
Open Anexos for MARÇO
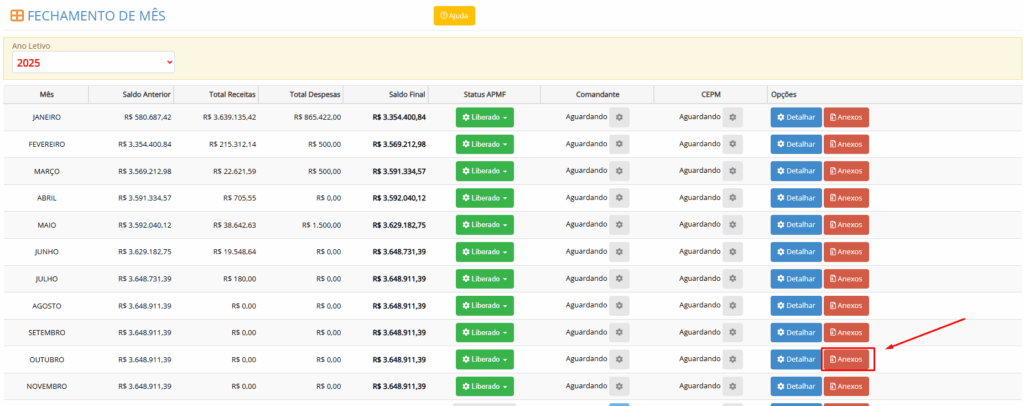pyautogui.click(x=846, y=171)
